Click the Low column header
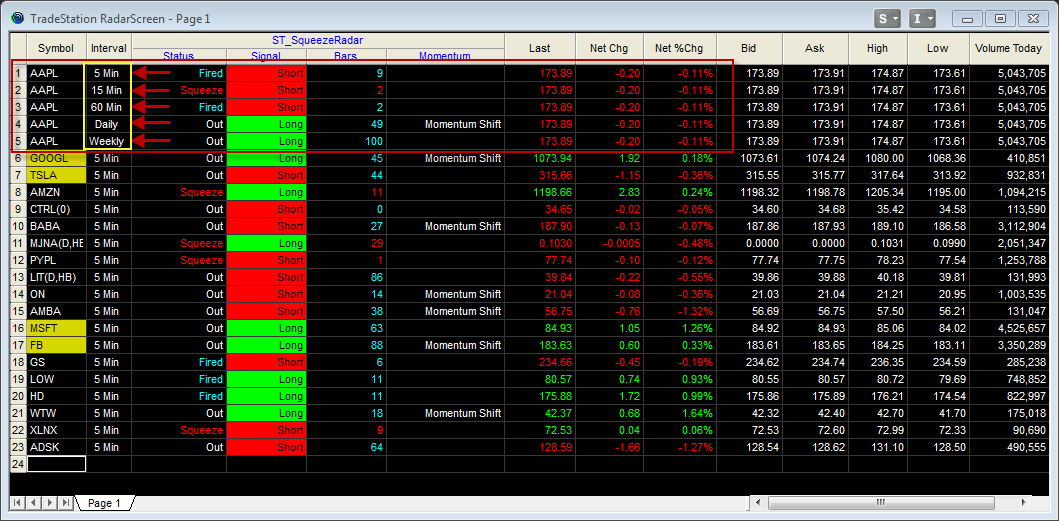Image resolution: width=1059 pixels, height=521 pixels. [x=938, y=49]
